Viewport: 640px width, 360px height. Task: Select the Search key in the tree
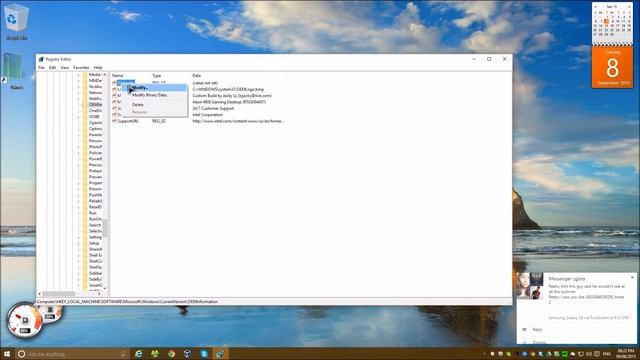pos(95,225)
